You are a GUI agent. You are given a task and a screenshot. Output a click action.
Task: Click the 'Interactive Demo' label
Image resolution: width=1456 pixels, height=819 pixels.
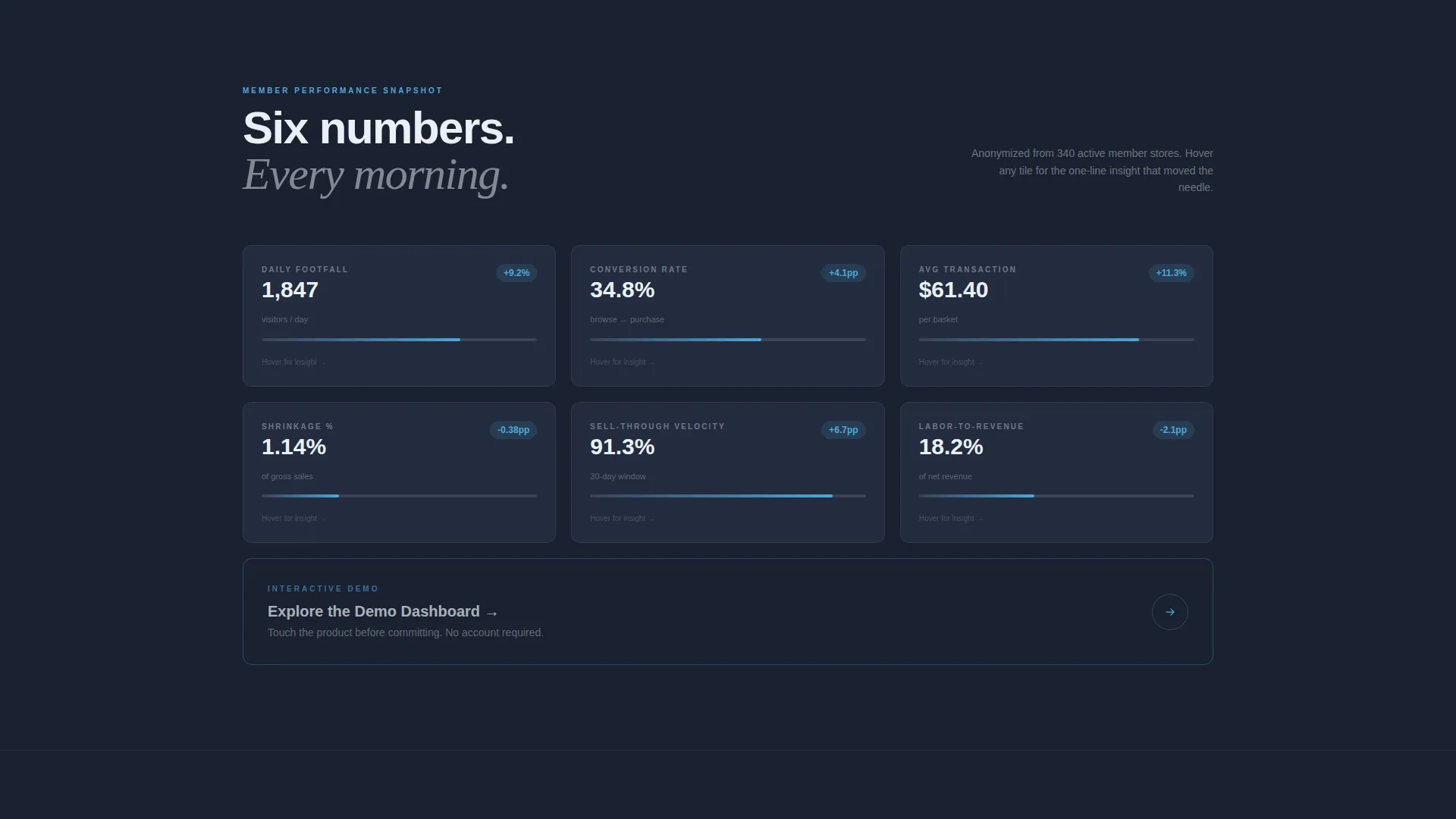[x=323, y=588]
